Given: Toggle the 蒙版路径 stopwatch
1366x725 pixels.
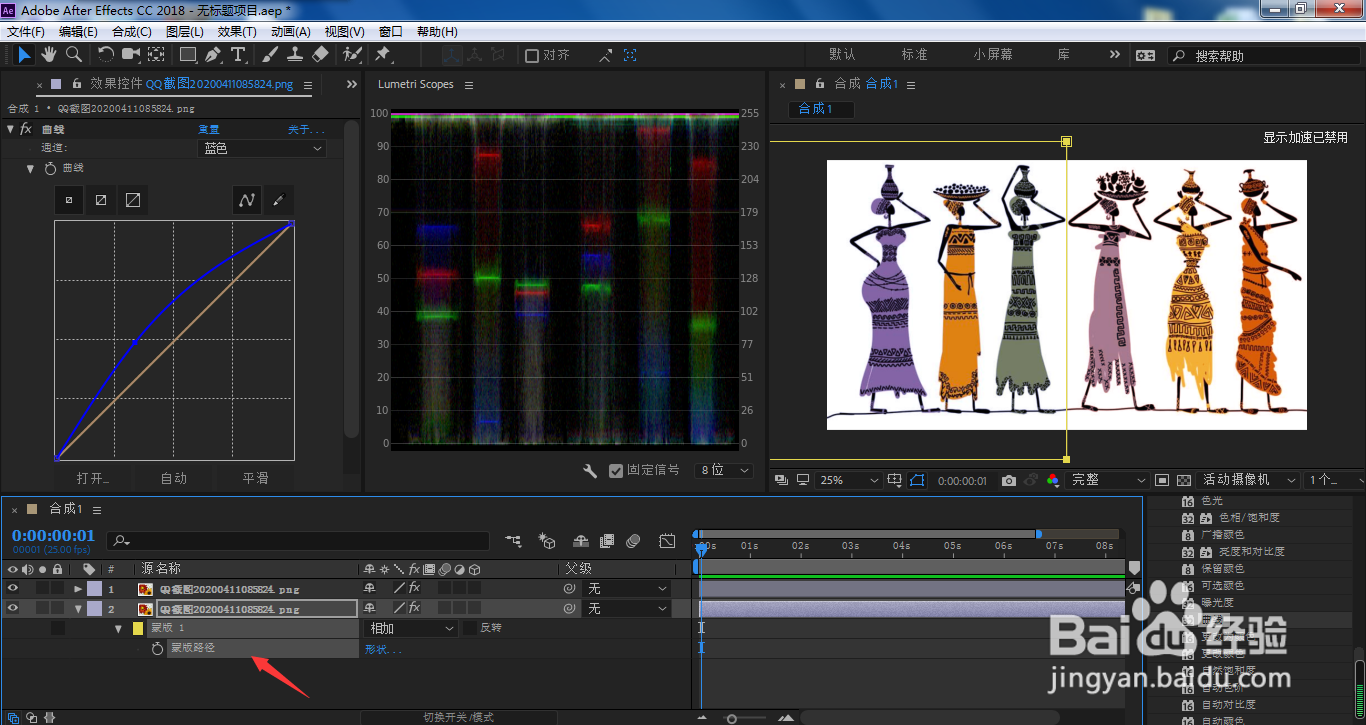Looking at the screenshot, I should (157, 648).
